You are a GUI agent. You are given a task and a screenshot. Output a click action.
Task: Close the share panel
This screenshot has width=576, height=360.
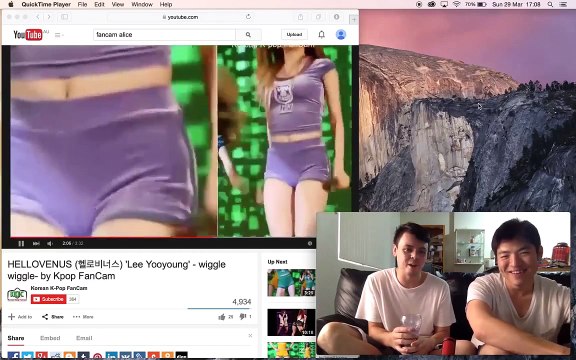[x=250, y=336]
